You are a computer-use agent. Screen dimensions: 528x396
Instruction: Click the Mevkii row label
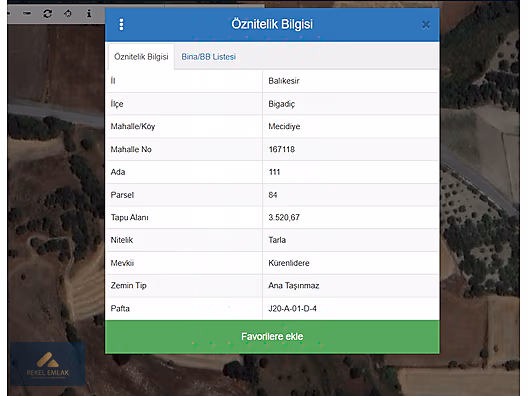(122, 263)
